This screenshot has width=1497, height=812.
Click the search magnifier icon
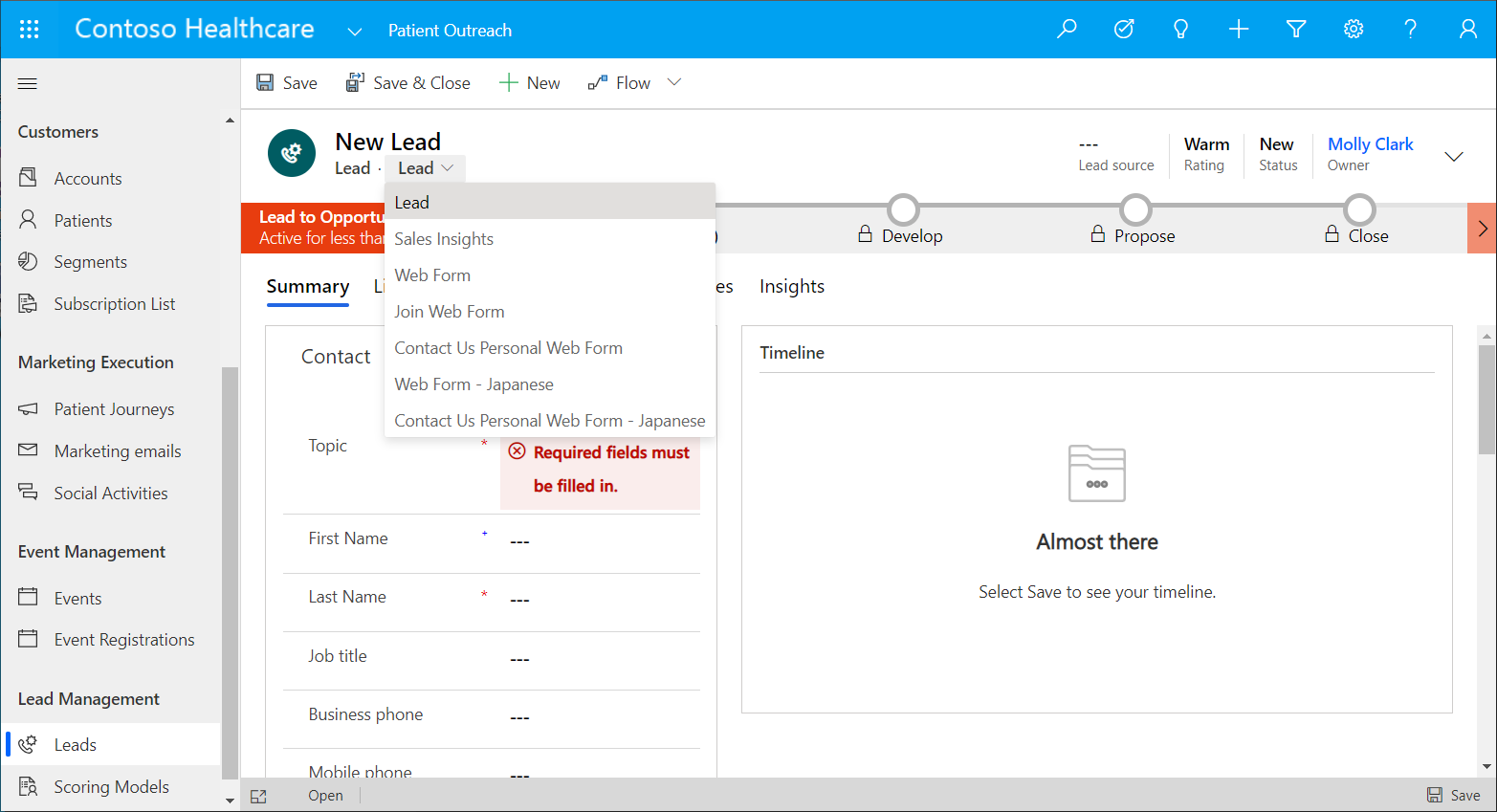pos(1067,30)
